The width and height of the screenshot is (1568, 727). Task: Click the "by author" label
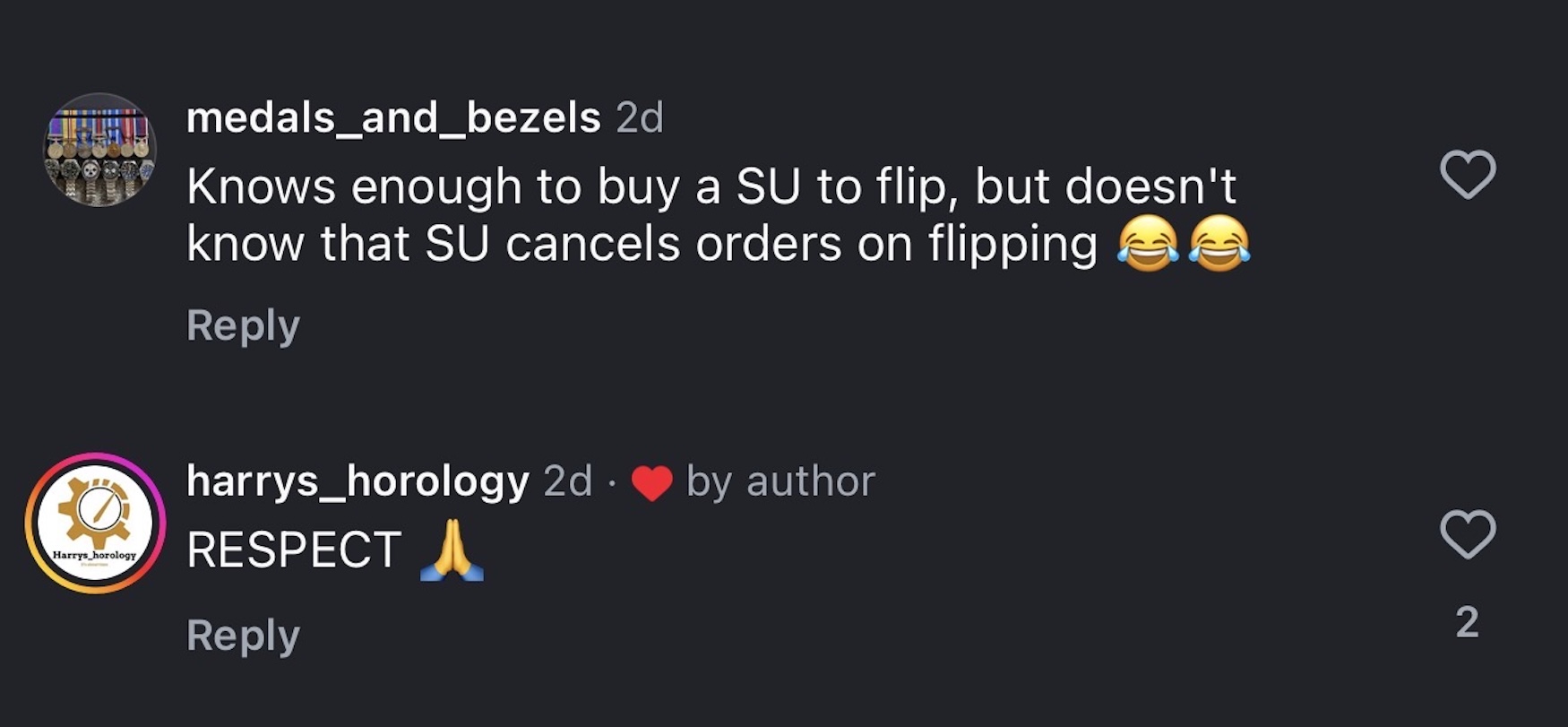click(x=780, y=481)
